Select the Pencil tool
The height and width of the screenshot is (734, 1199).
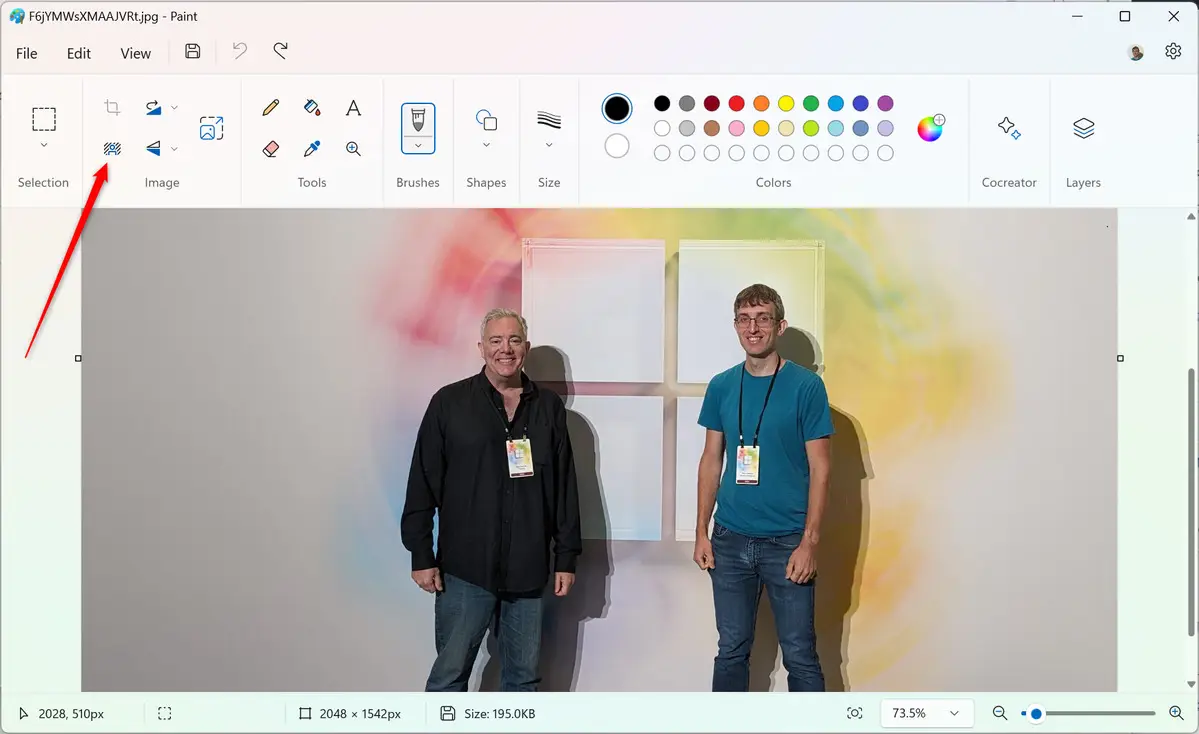click(270, 108)
